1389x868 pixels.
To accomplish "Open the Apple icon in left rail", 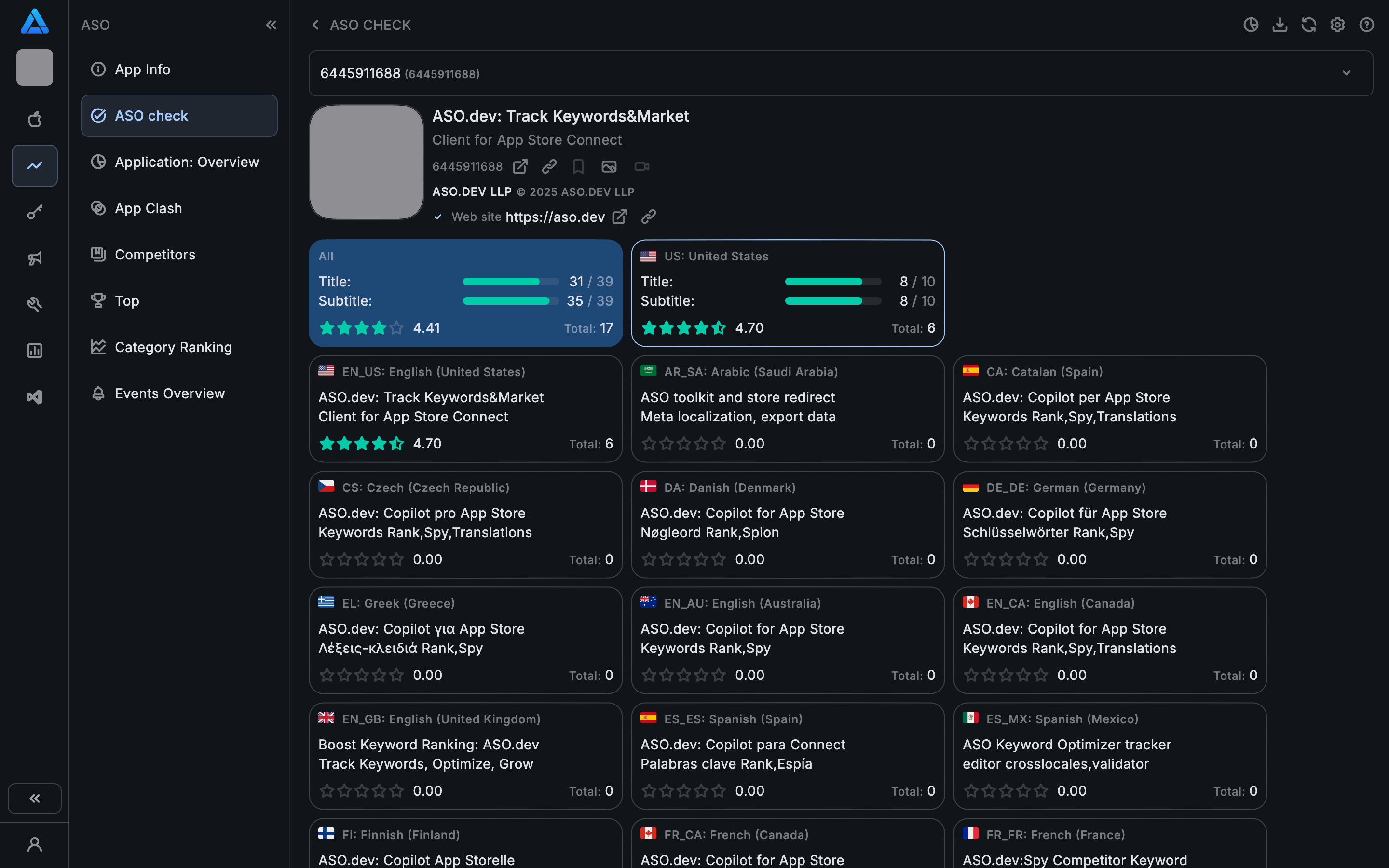I will (34, 120).
